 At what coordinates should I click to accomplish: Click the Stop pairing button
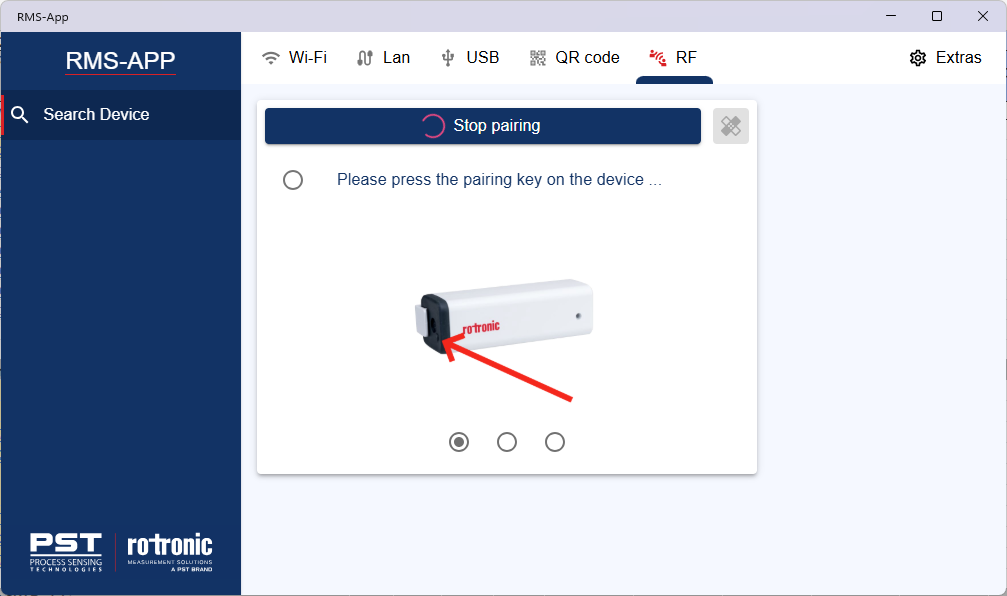point(483,126)
